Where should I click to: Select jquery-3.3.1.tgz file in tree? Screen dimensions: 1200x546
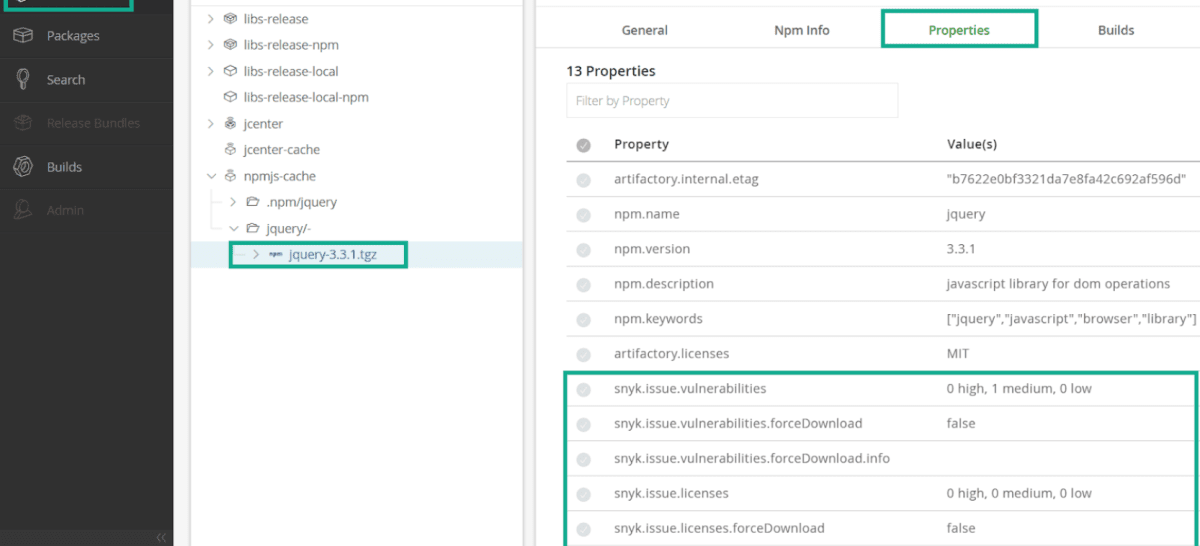pyautogui.click(x=333, y=254)
